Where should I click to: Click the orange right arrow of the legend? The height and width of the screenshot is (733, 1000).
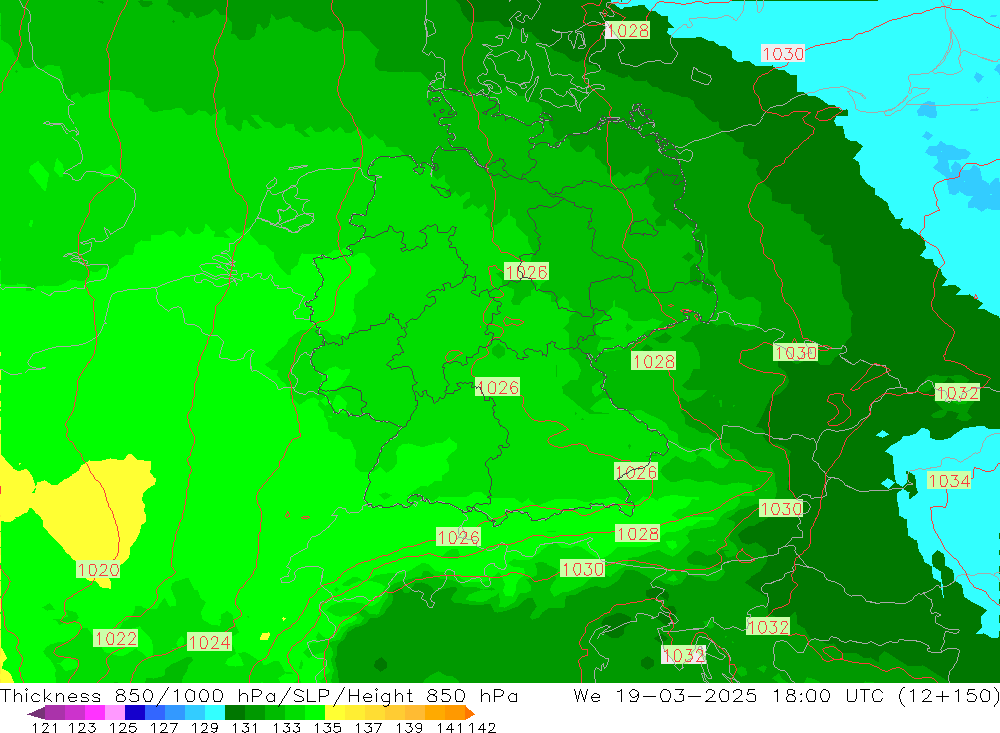coord(470,713)
